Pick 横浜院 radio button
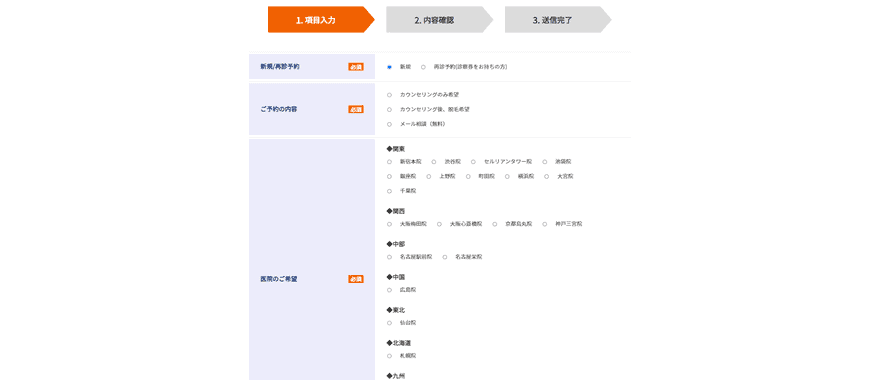Image resolution: width=880 pixels, height=380 pixels. point(507,176)
